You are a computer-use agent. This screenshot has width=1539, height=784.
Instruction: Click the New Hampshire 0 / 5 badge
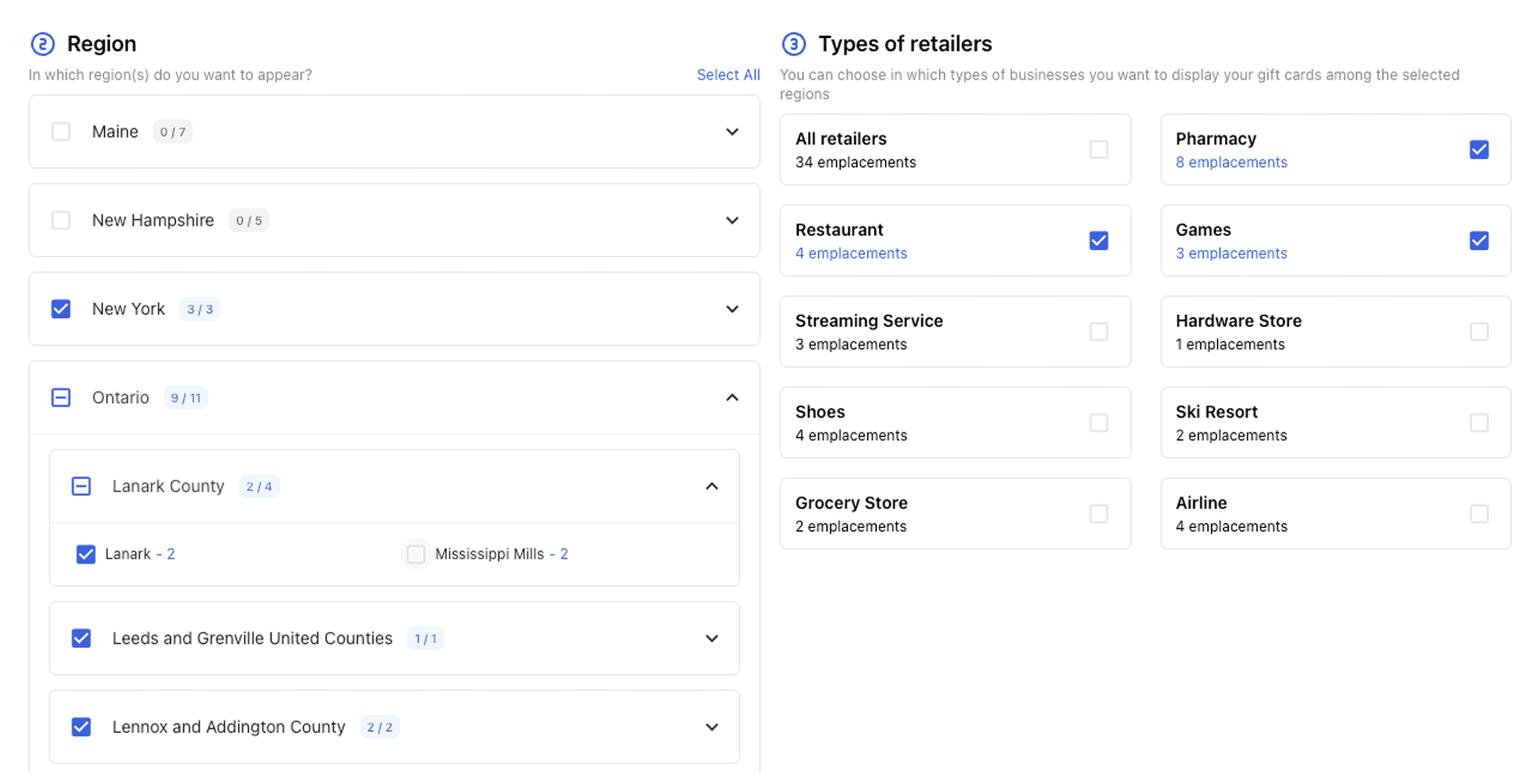(249, 221)
